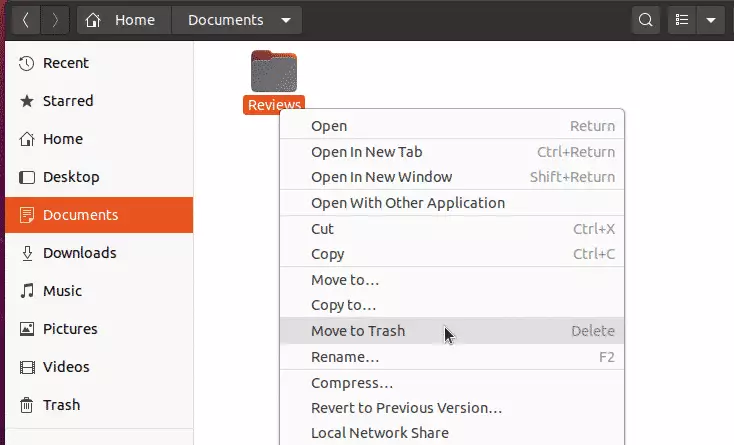Click the Home house icon in path bar
This screenshot has width=734, height=445.
coord(93,20)
